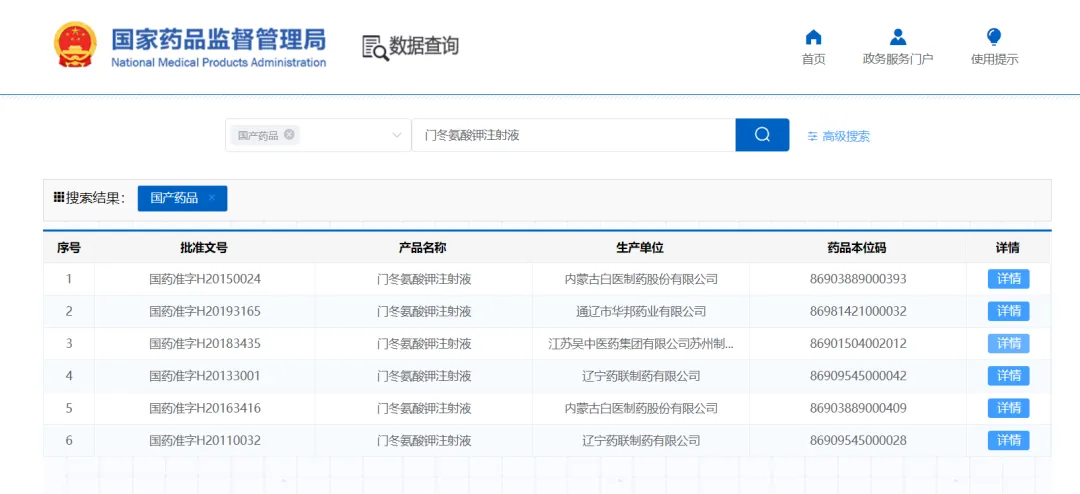Open 高级搜索 advanced search

click(839, 136)
